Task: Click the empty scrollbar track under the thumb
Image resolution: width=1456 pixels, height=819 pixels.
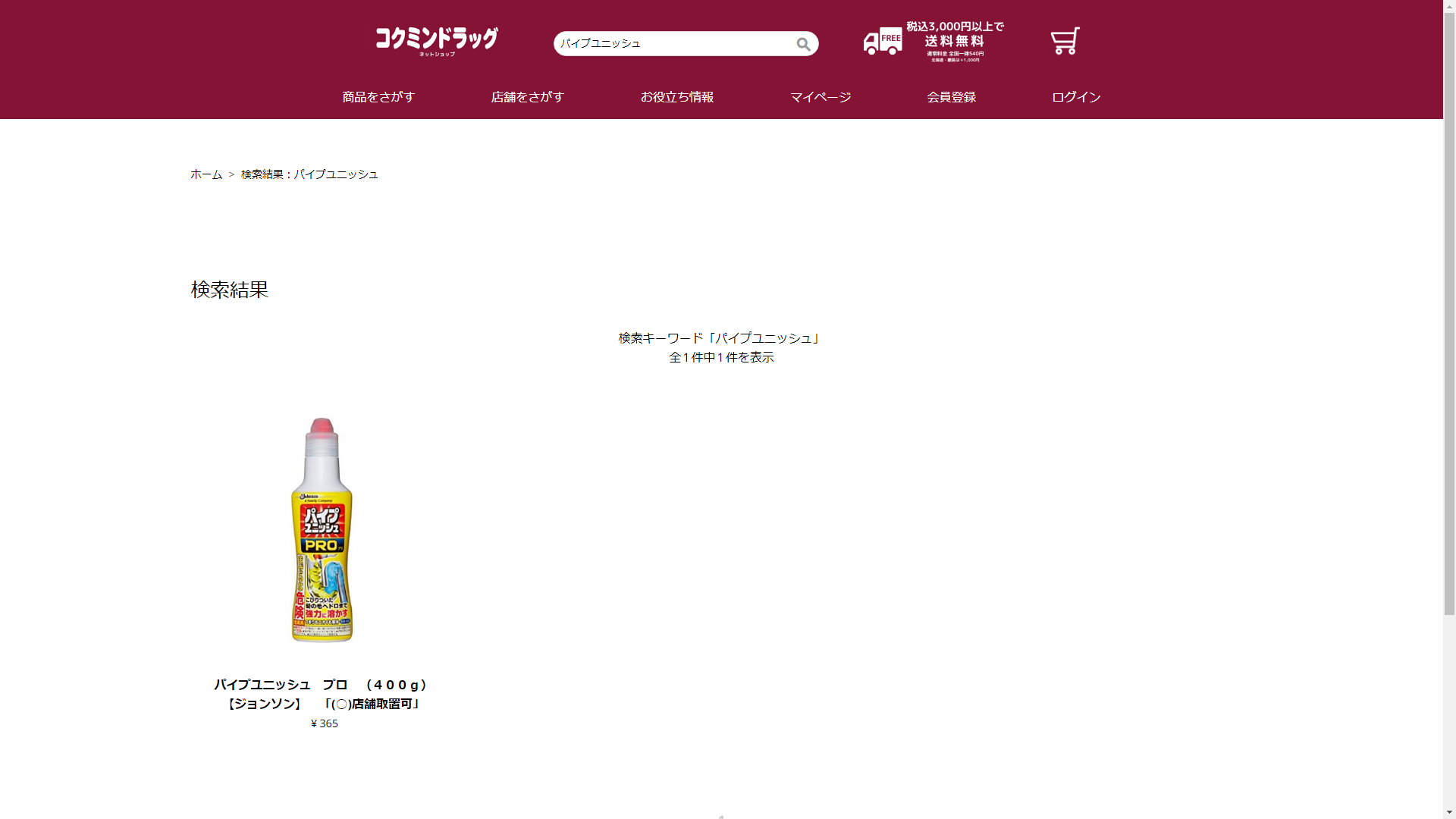Action: coord(1449,711)
